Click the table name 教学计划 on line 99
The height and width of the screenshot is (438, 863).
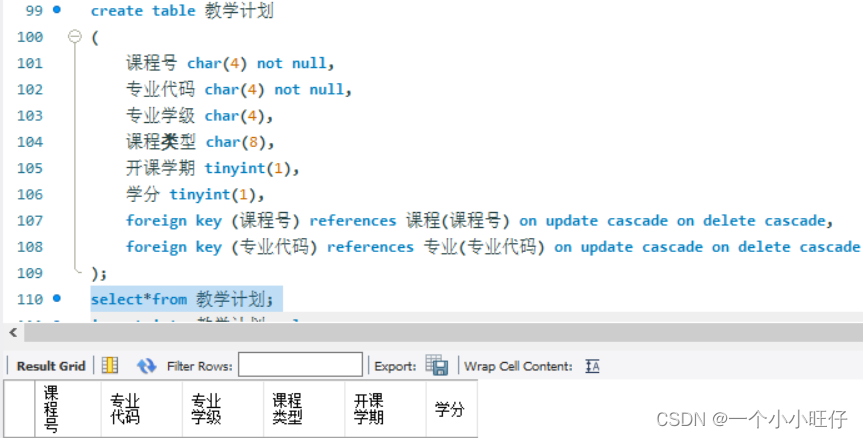(x=239, y=10)
